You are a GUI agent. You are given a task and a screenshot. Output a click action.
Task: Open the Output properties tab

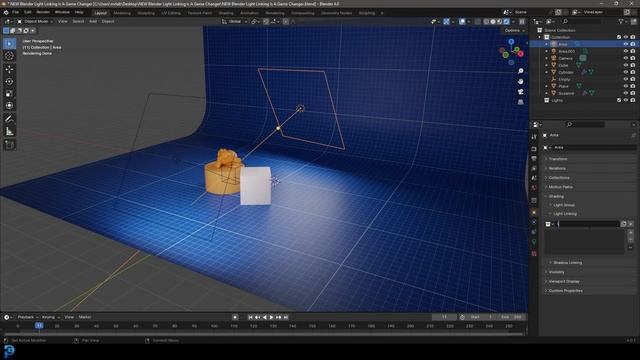point(534,159)
